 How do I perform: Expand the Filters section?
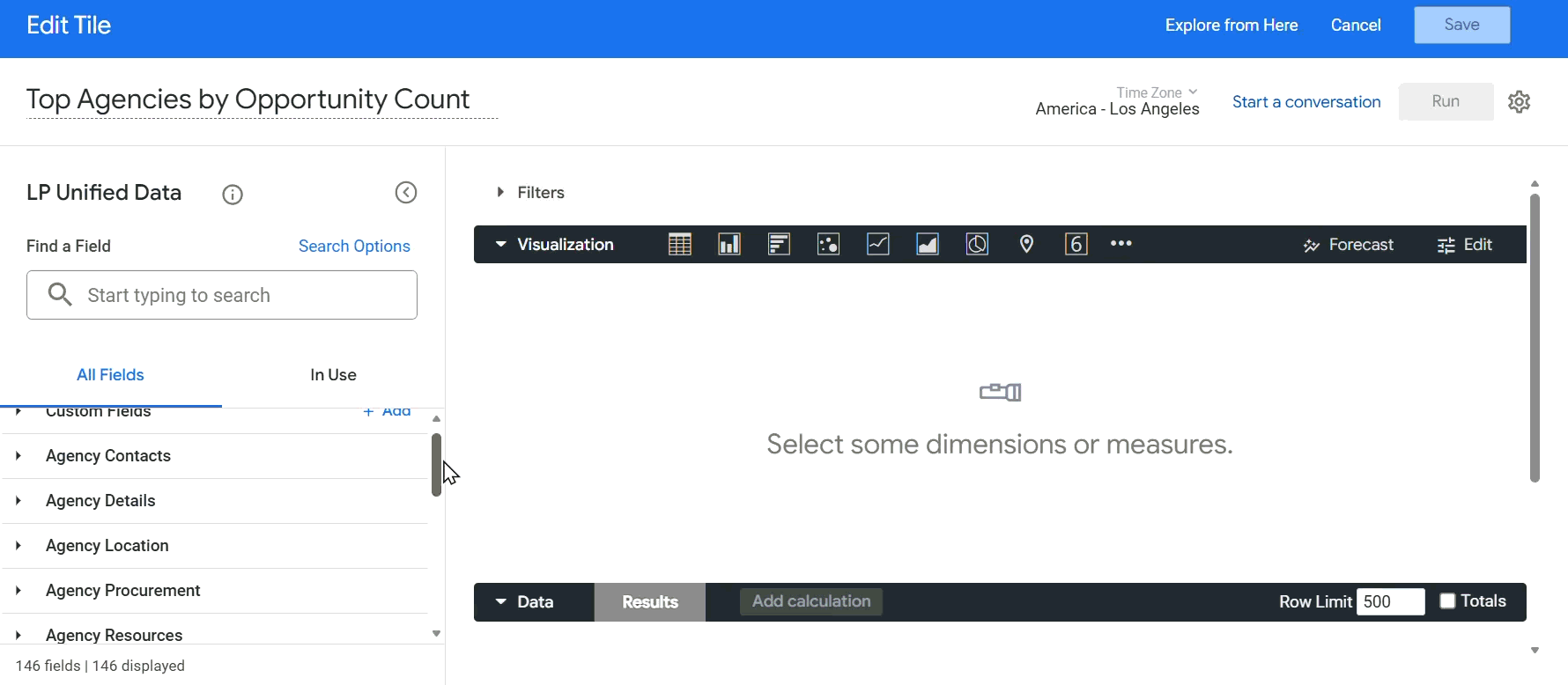pyautogui.click(x=530, y=193)
